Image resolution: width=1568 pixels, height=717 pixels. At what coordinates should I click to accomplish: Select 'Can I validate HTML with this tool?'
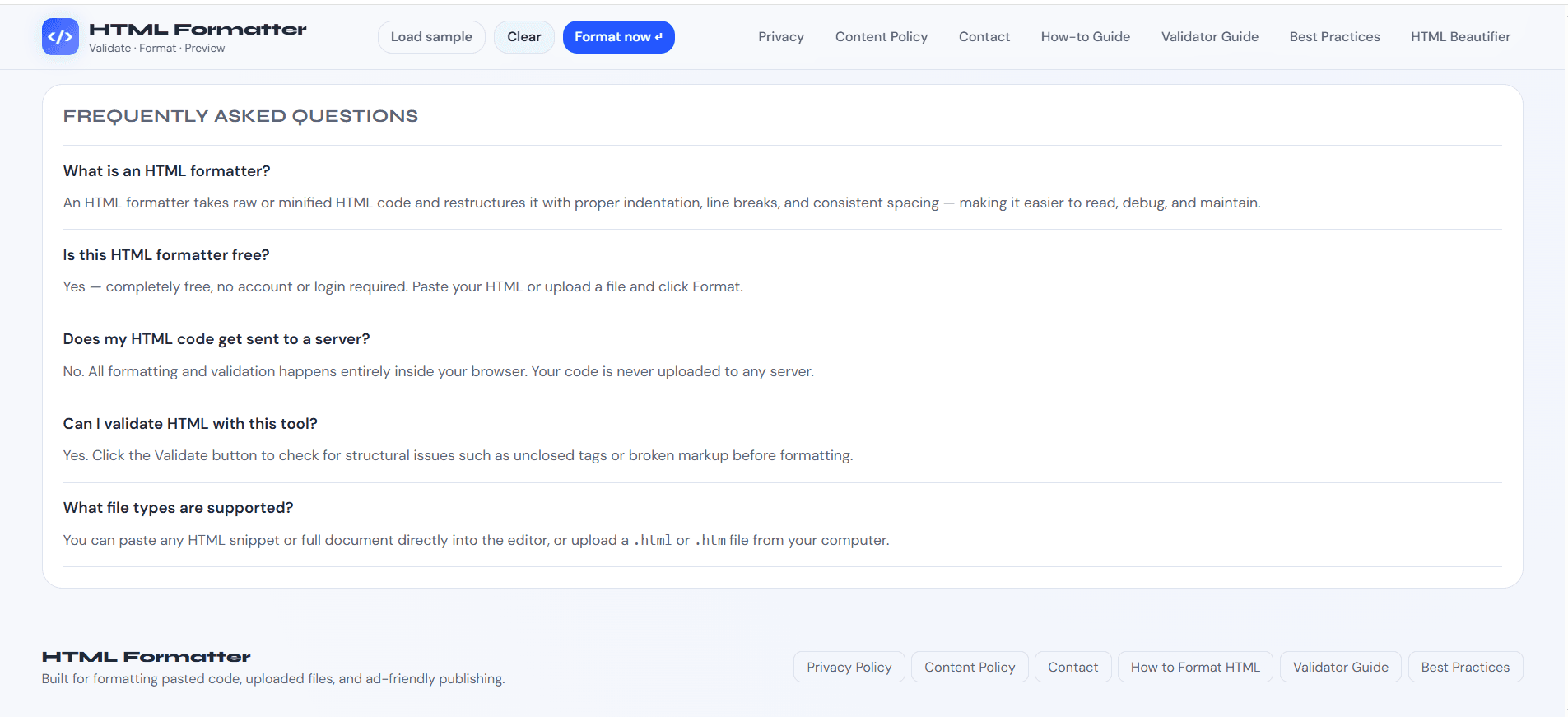(190, 424)
